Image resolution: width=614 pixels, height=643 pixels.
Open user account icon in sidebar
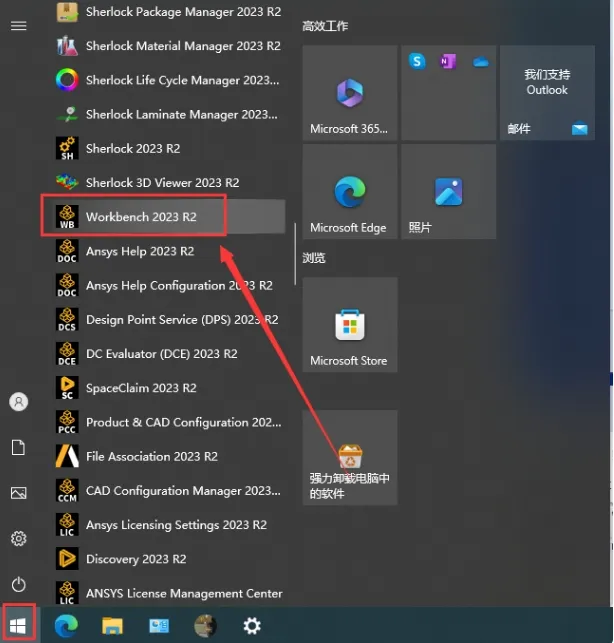tap(18, 402)
